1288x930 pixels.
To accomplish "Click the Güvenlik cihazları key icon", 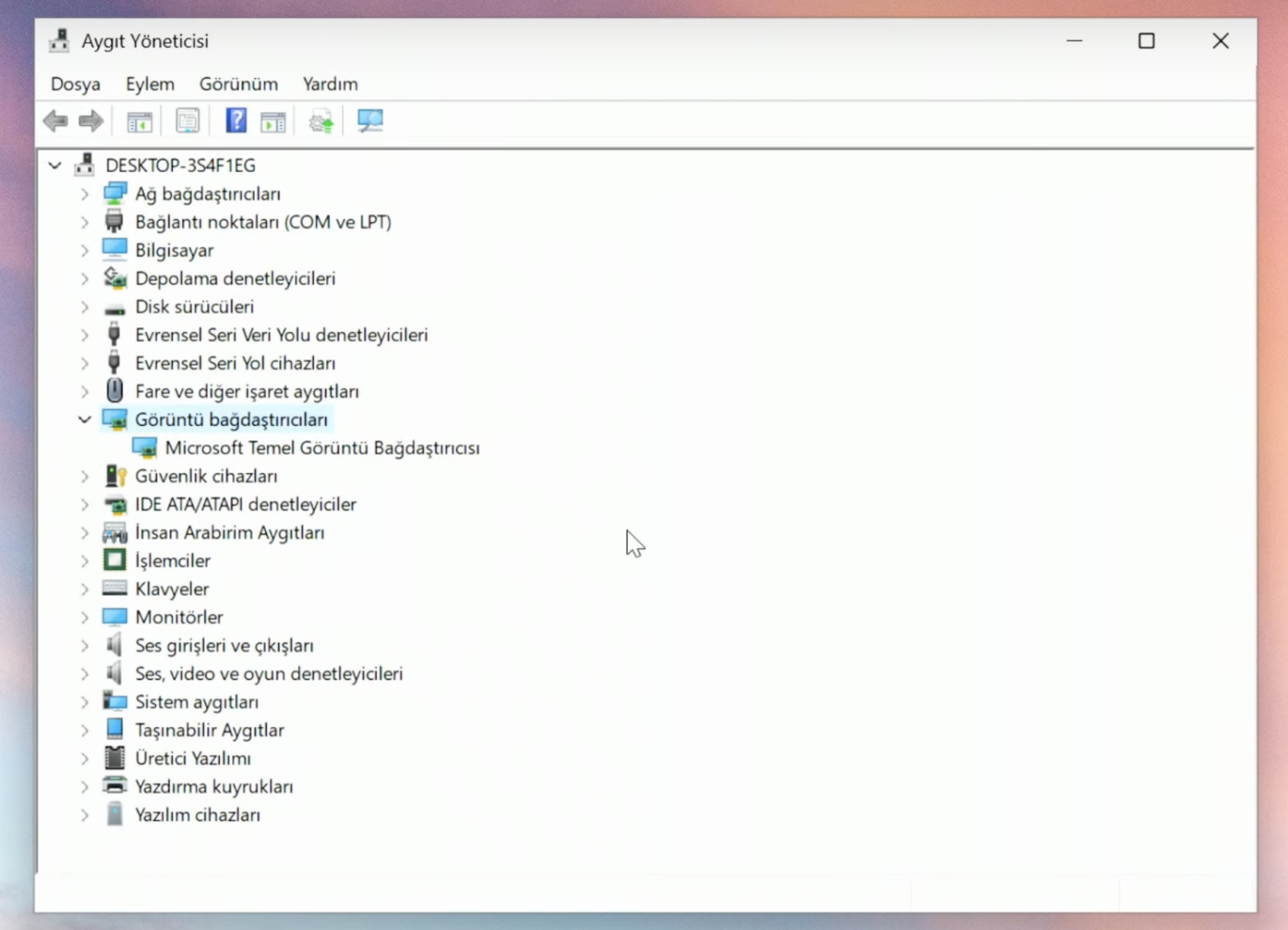I will tap(115, 475).
